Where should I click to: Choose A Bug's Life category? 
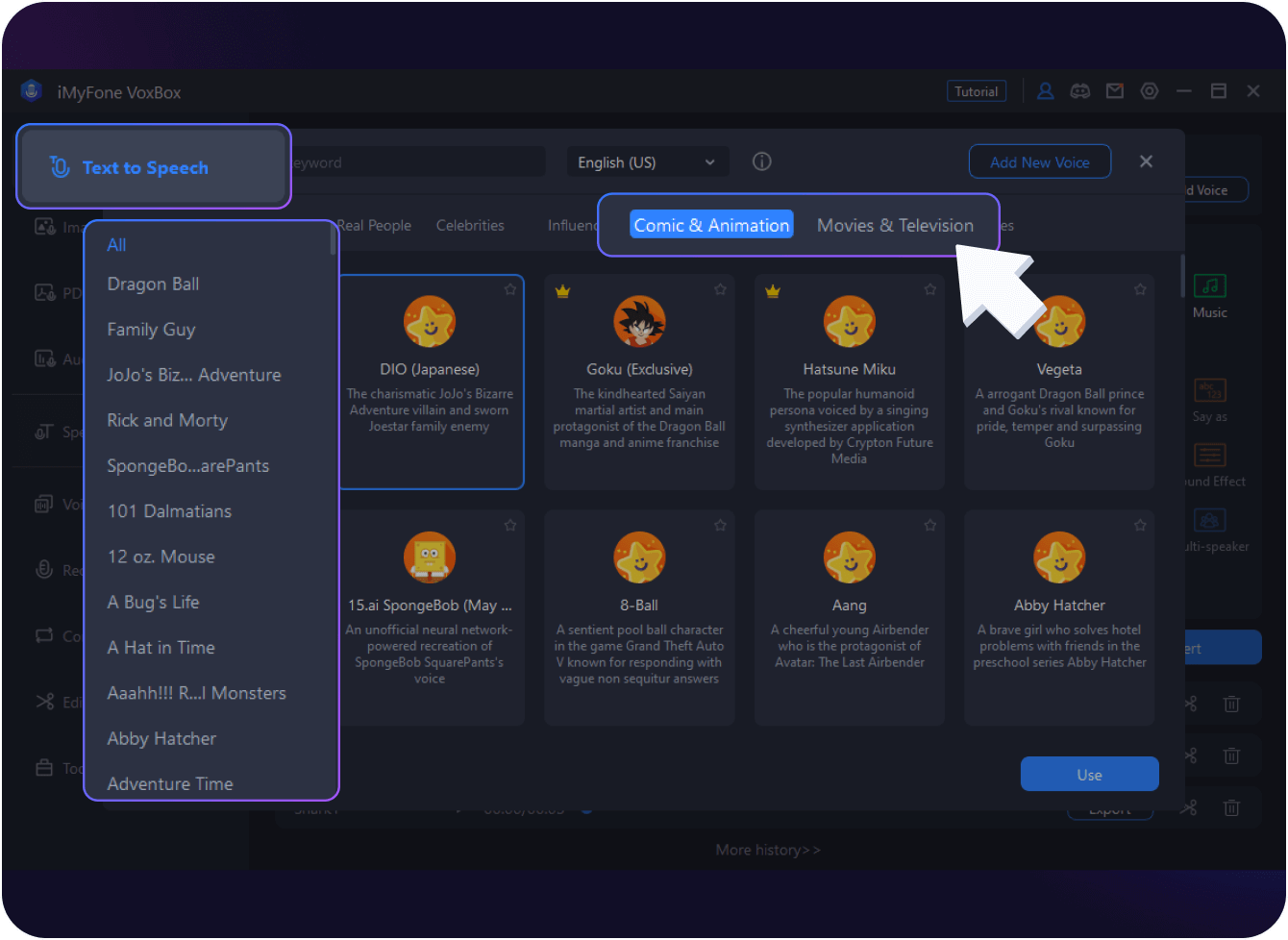pos(154,602)
